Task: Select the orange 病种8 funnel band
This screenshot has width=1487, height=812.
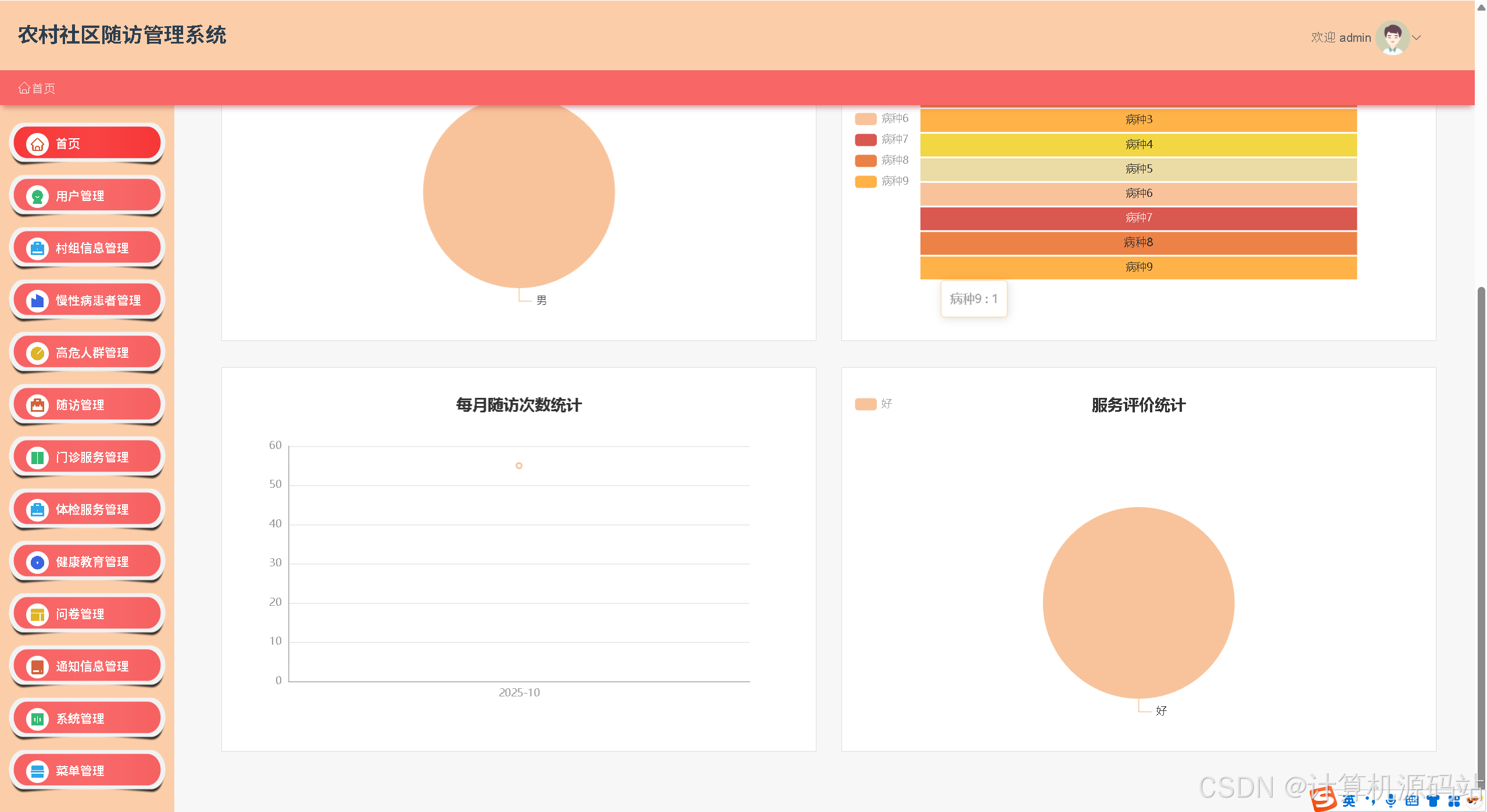Action: tap(1138, 243)
